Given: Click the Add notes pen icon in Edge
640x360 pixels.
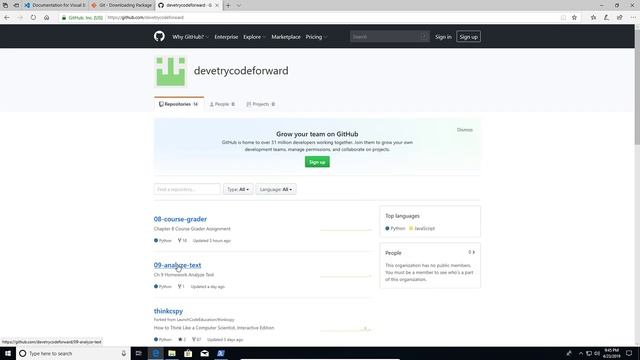Looking at the screenshot, I should pos(607,18).
